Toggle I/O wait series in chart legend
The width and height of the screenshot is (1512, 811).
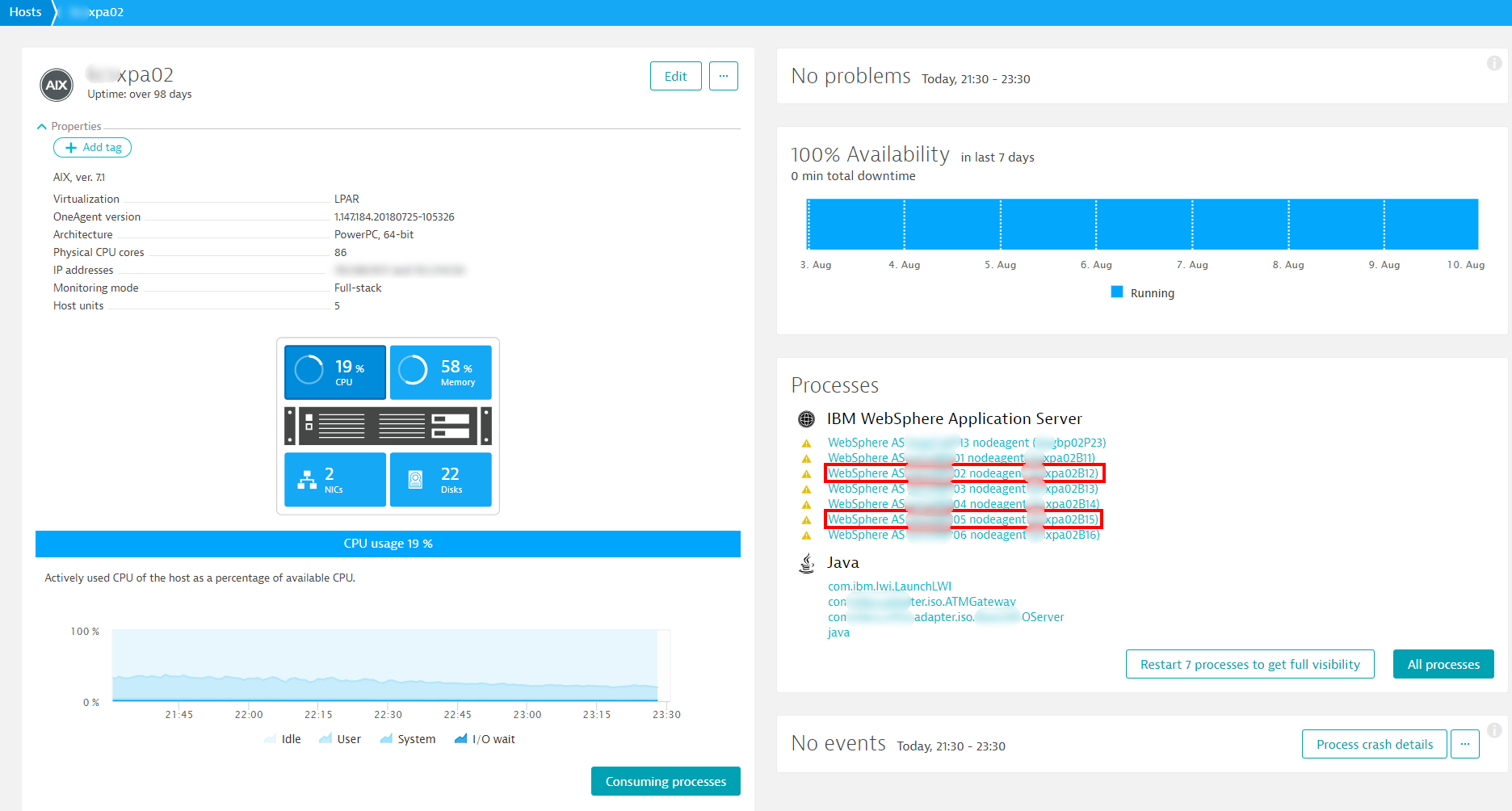(485, 739)
